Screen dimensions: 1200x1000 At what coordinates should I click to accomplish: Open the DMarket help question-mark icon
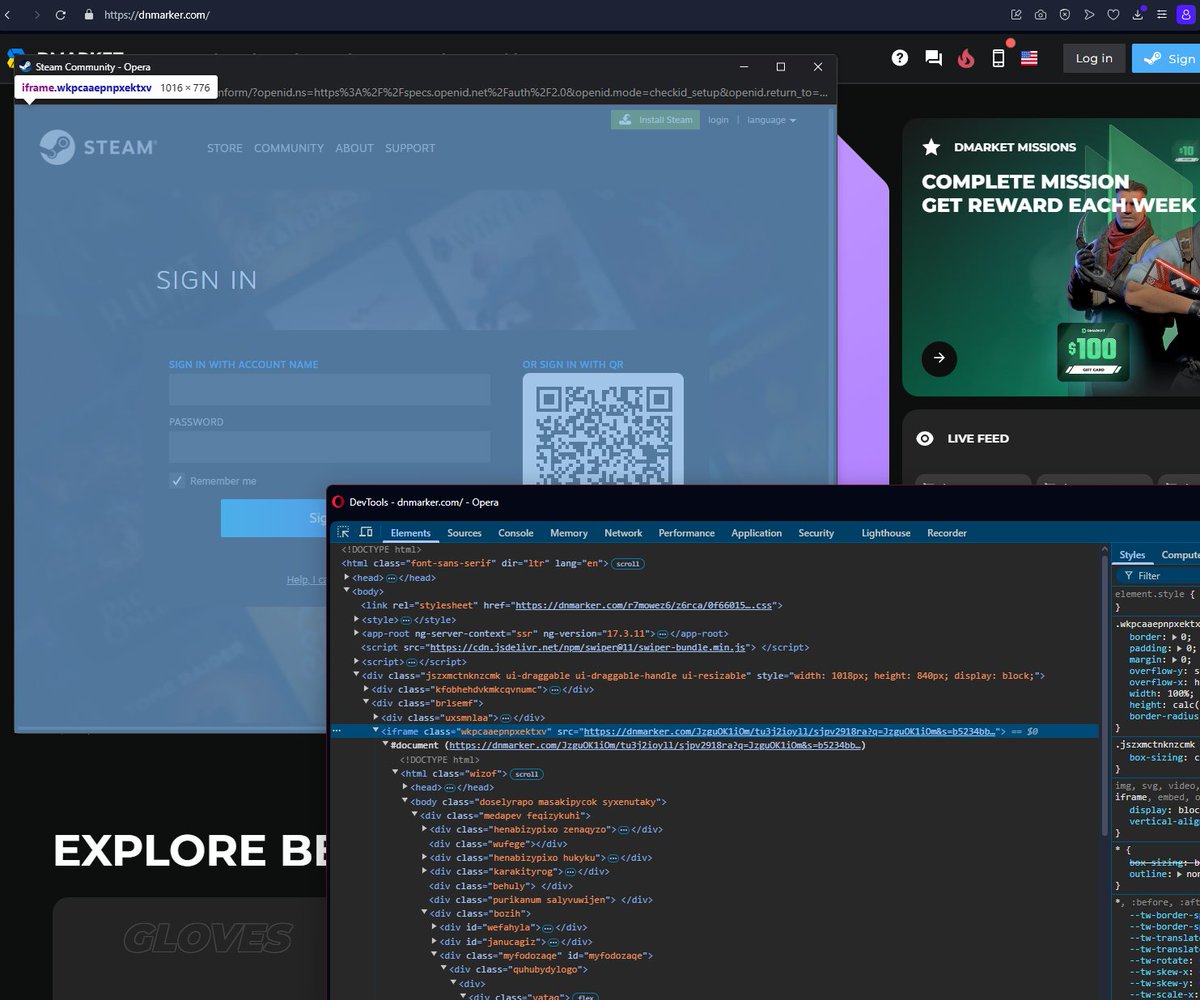[x=900, y=58]
